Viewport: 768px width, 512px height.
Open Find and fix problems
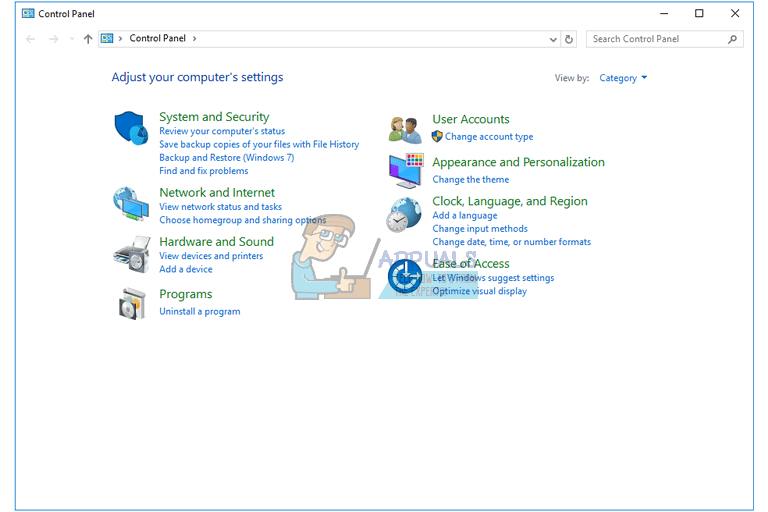tap(203, 171)
